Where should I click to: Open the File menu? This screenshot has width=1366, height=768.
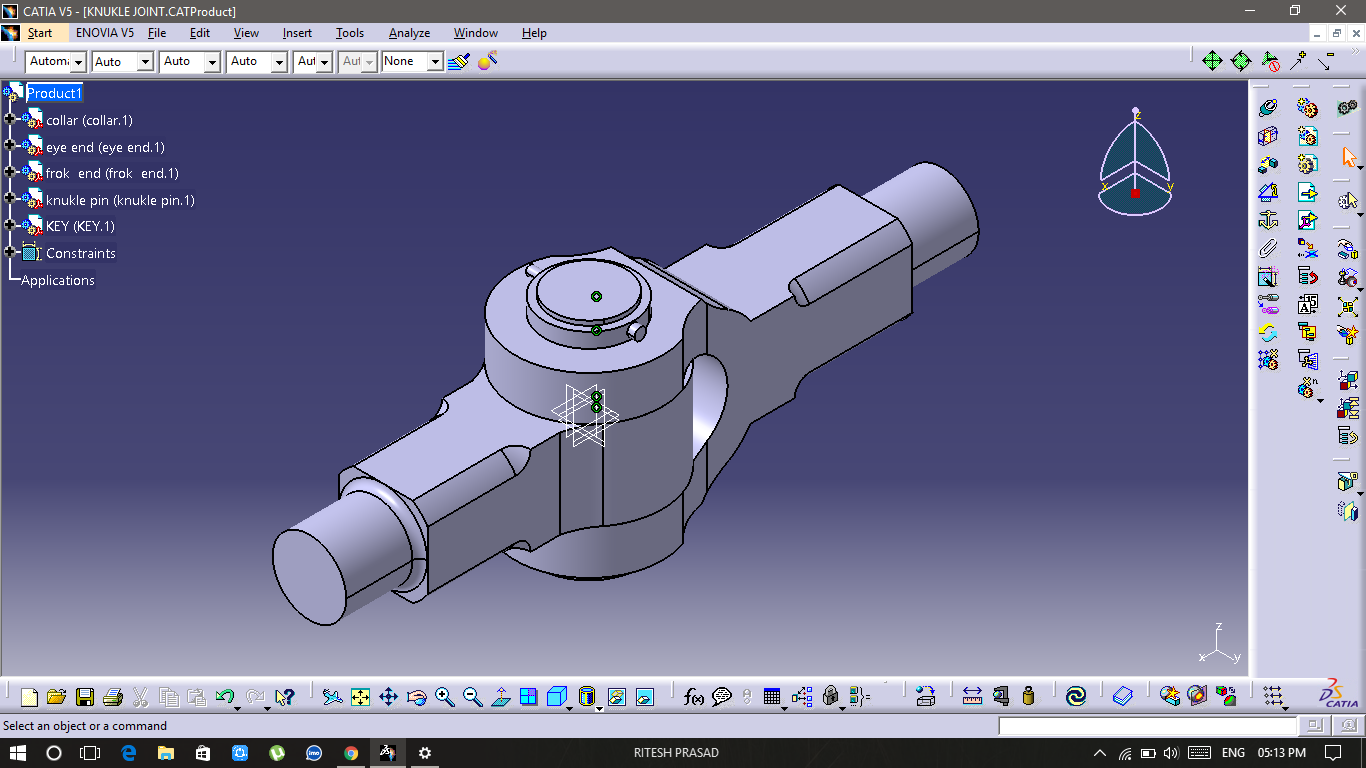click(157, 33)
